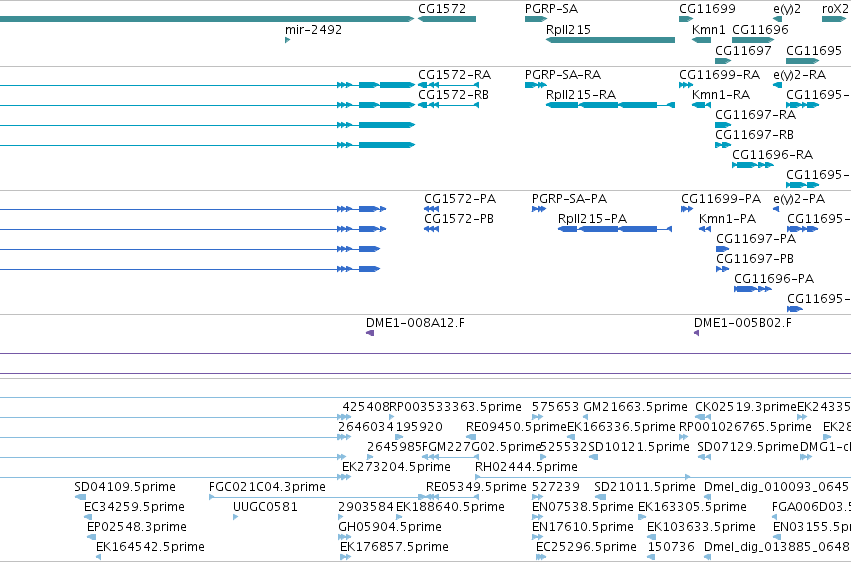Select the UUGC0581 EST label
This screenshot has width=851, height=562.
265,507
